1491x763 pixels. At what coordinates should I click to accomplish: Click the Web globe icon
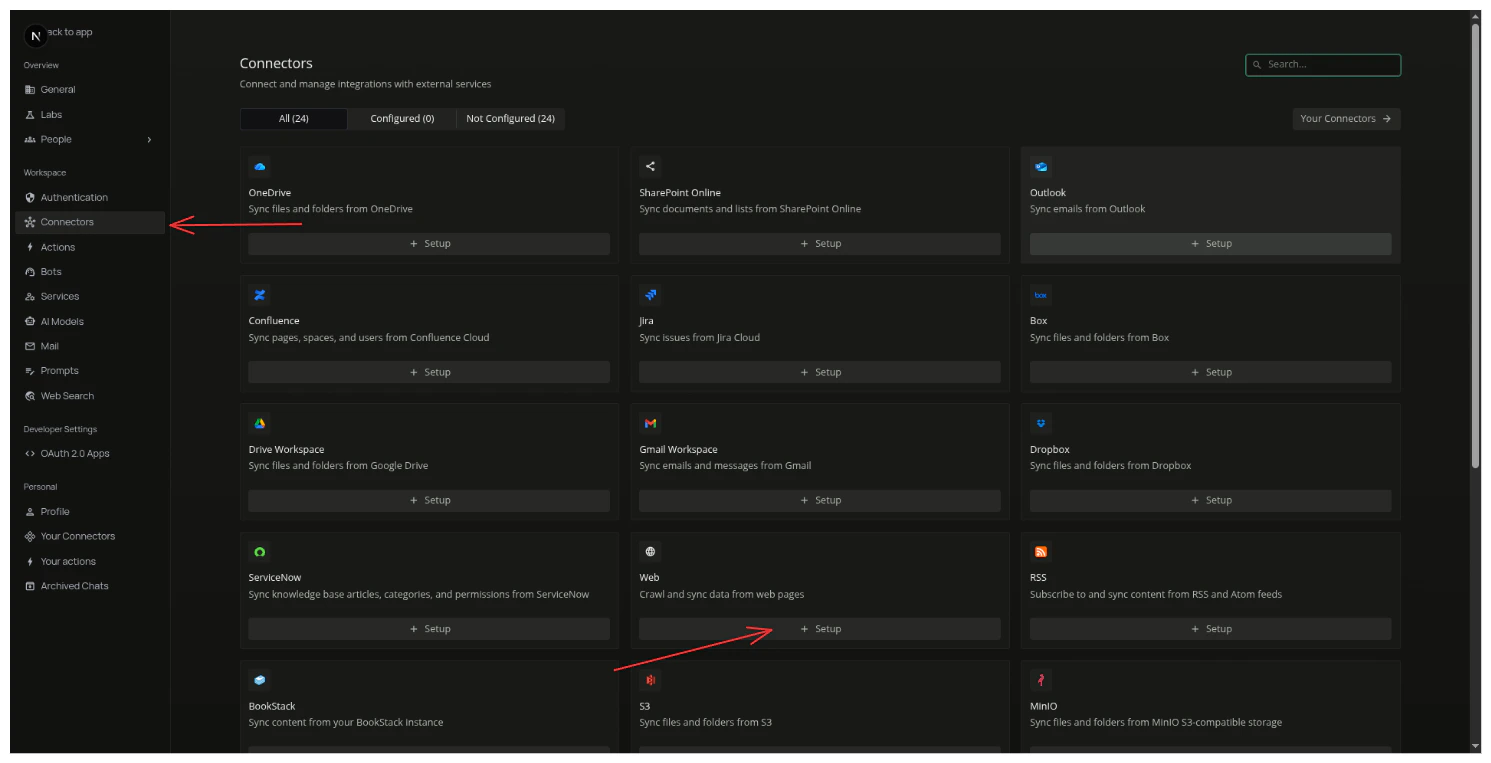(x=651, y=552)
